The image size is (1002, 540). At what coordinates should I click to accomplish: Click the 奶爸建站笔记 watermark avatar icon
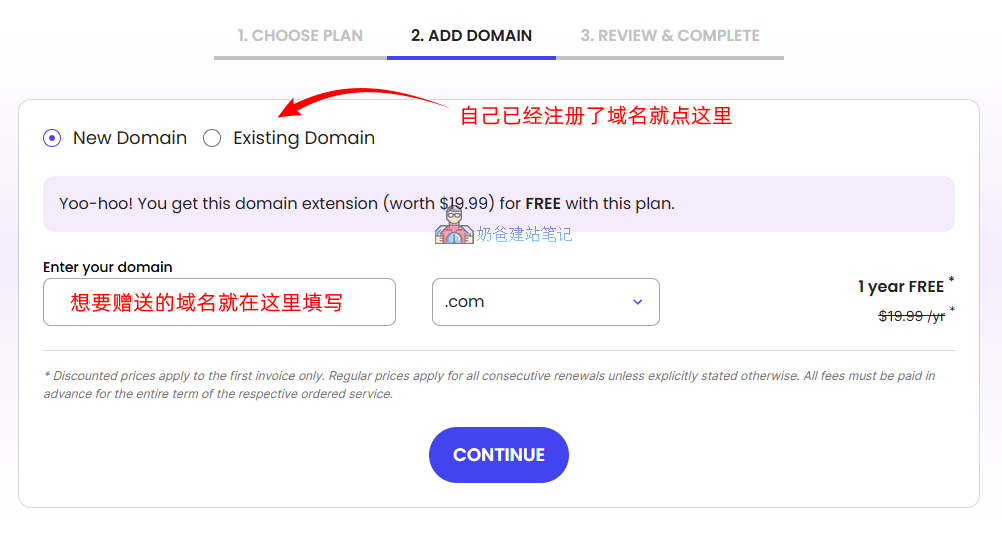[453, 225]
